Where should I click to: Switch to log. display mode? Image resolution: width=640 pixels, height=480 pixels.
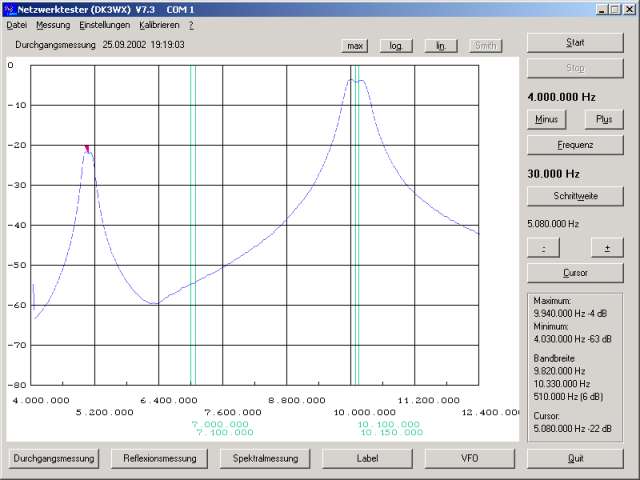396,46
